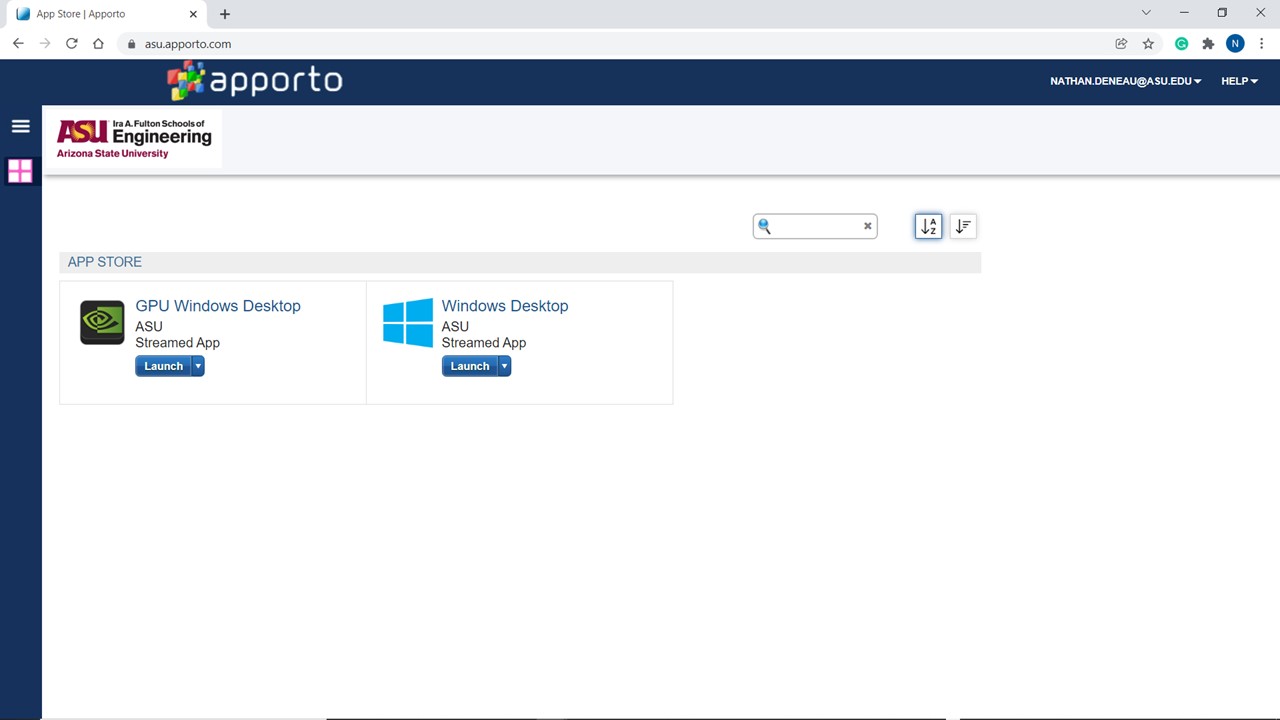Open Chrome three-dot menu
The height and width of the screenshot is (720, 1280).
[1262, 44]
